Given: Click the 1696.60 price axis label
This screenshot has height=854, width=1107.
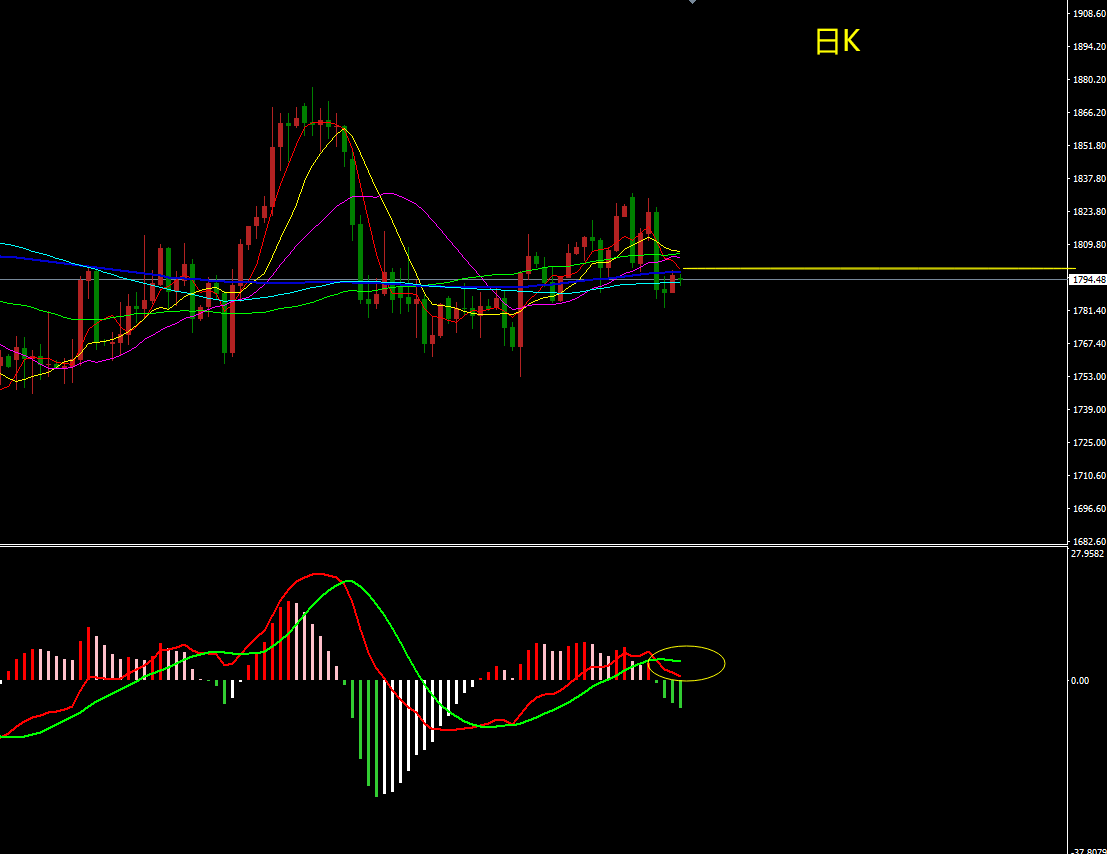Looking at the screenshot, I should point(1087,509).
